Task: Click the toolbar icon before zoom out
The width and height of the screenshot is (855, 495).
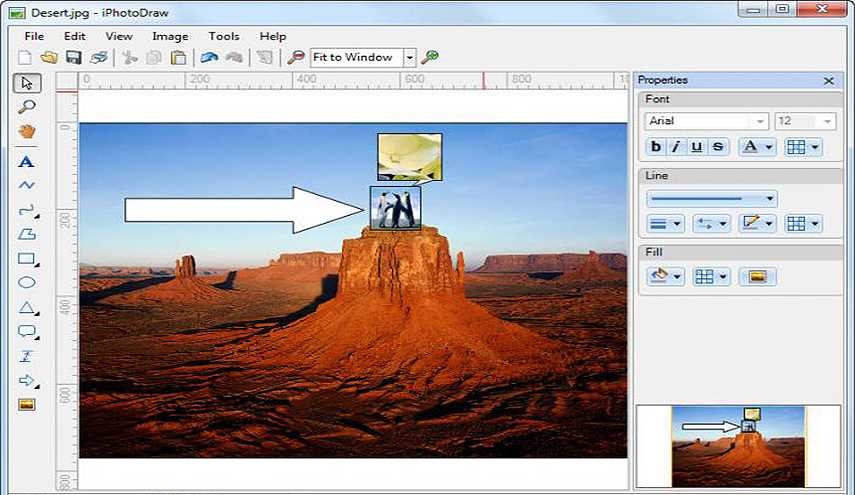Action: (x=264, y=57)
